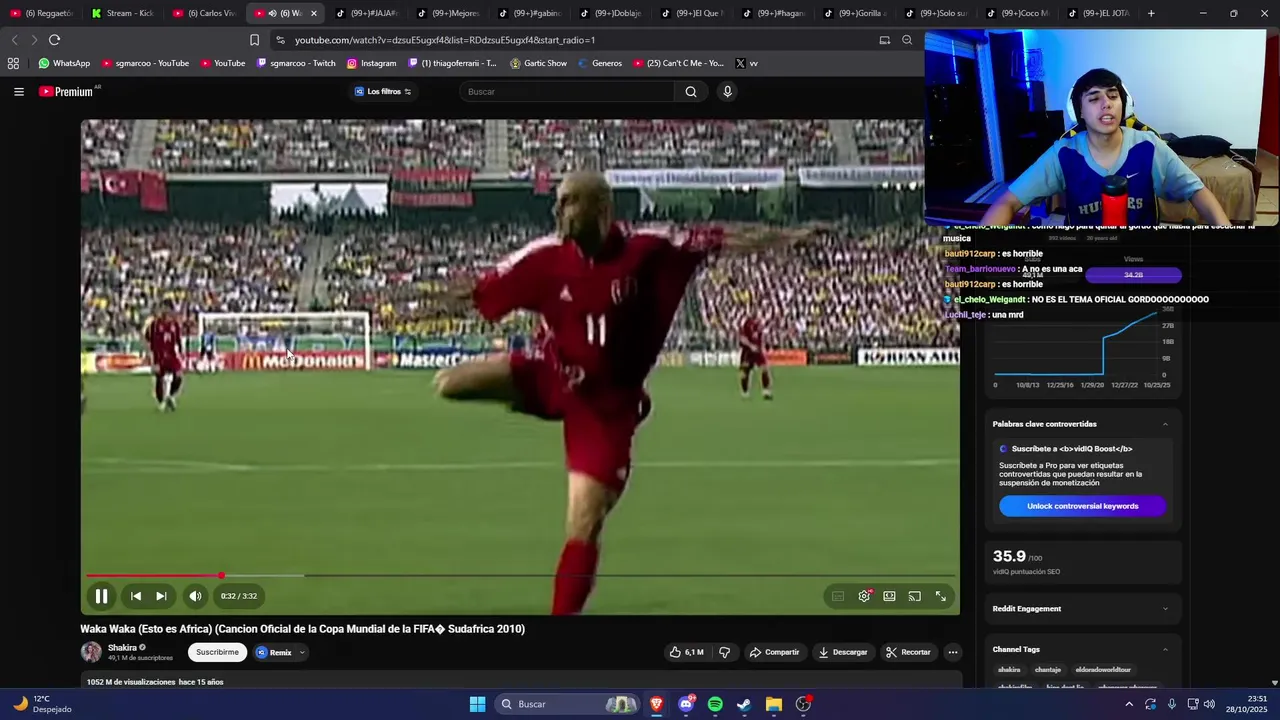Screen dimensions: 1280x720
Task: Click Unlock controversial keywords button
Action: pyautogui.click(x=1082, y=506)
